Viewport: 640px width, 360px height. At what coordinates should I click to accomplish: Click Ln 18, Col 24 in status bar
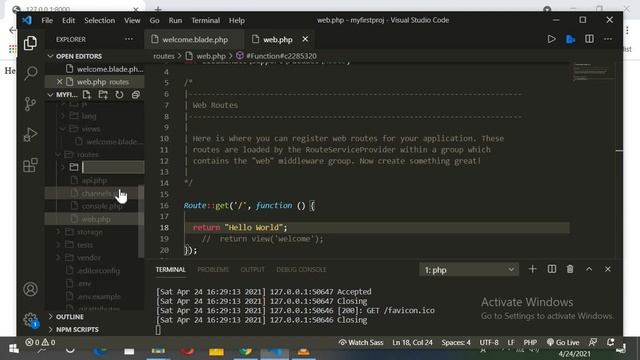pos(412,342)
